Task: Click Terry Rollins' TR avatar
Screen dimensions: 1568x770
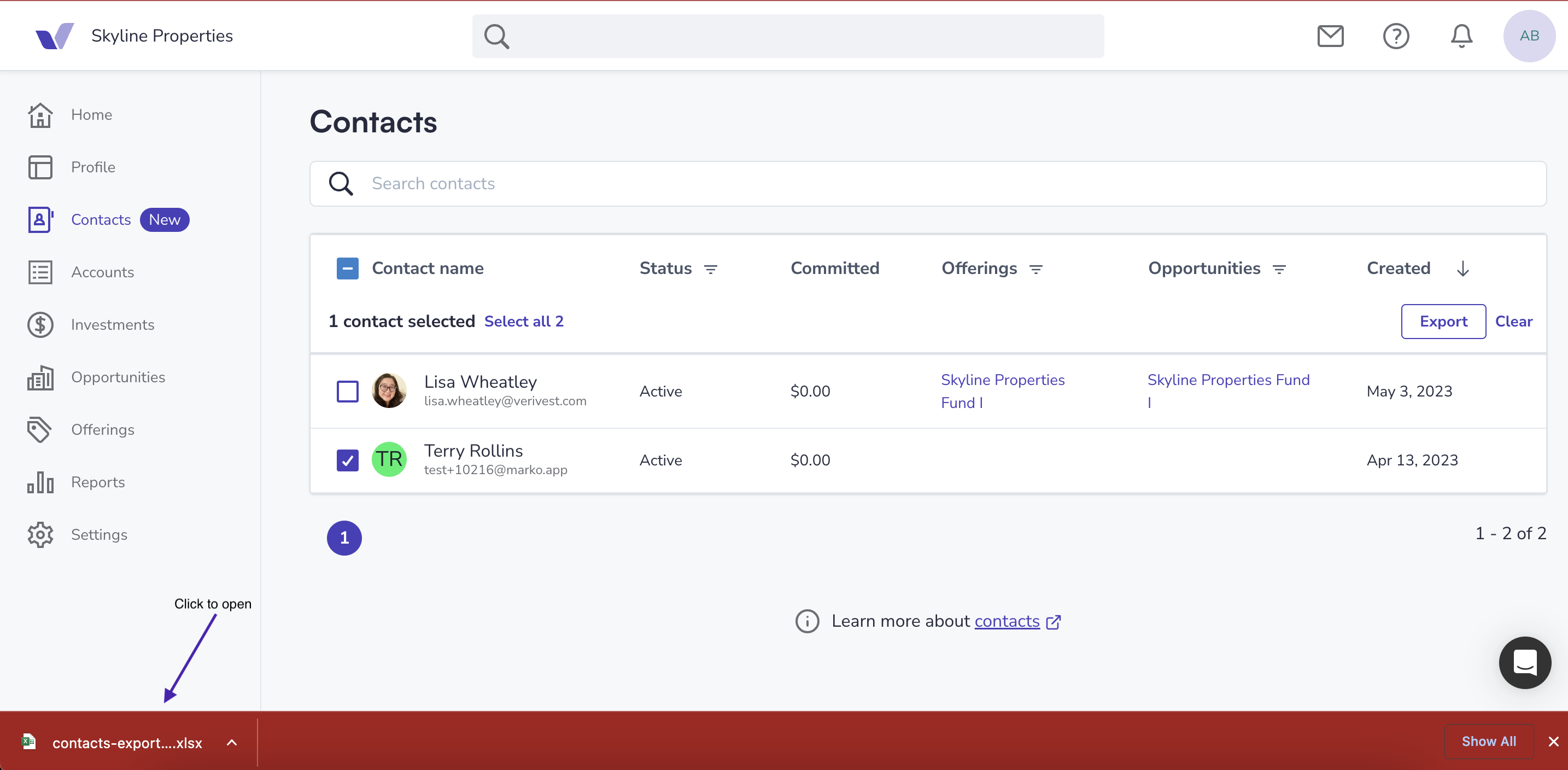Action: 389,459
